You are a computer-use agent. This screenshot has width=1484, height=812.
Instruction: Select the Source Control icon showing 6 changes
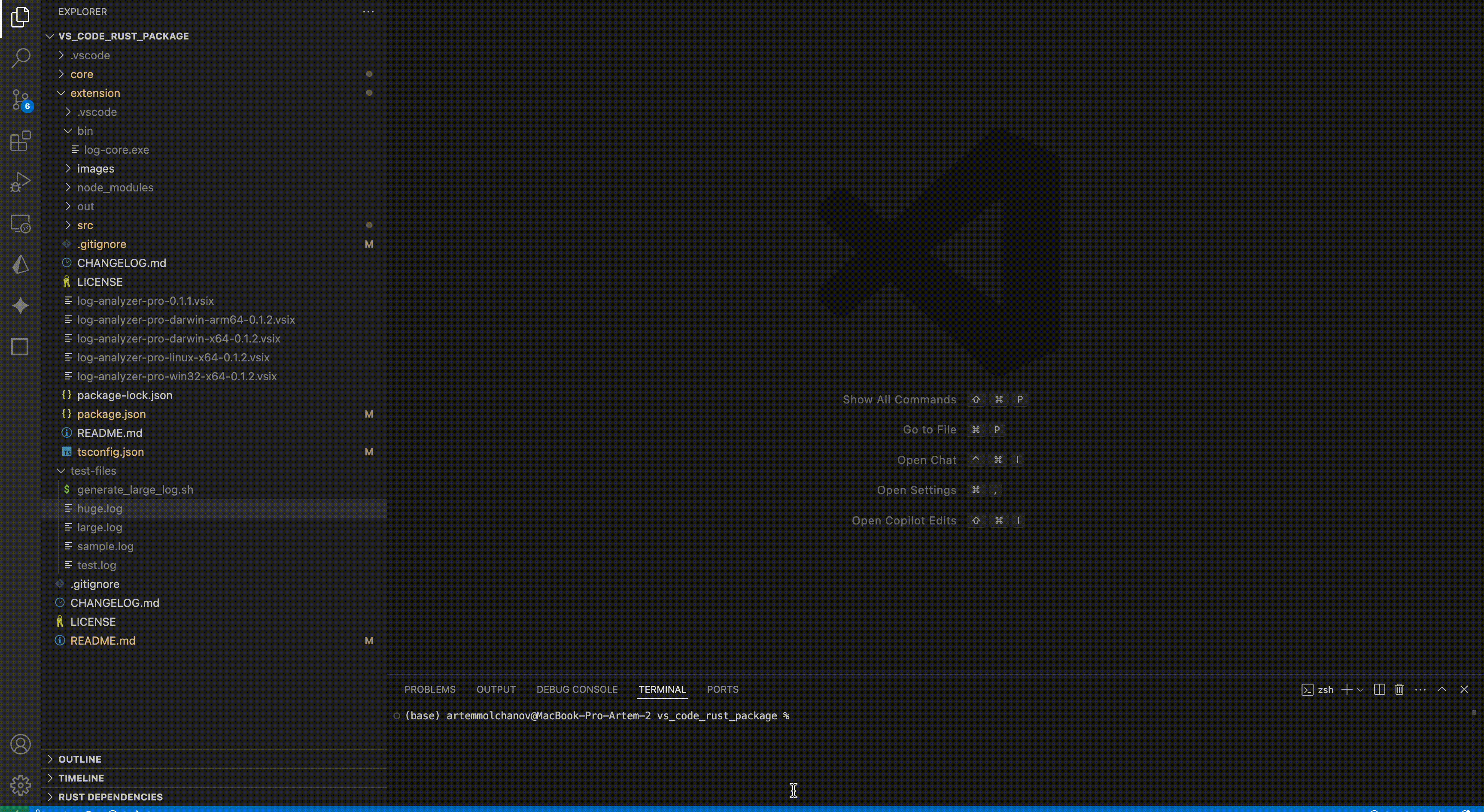pos(21,99)
